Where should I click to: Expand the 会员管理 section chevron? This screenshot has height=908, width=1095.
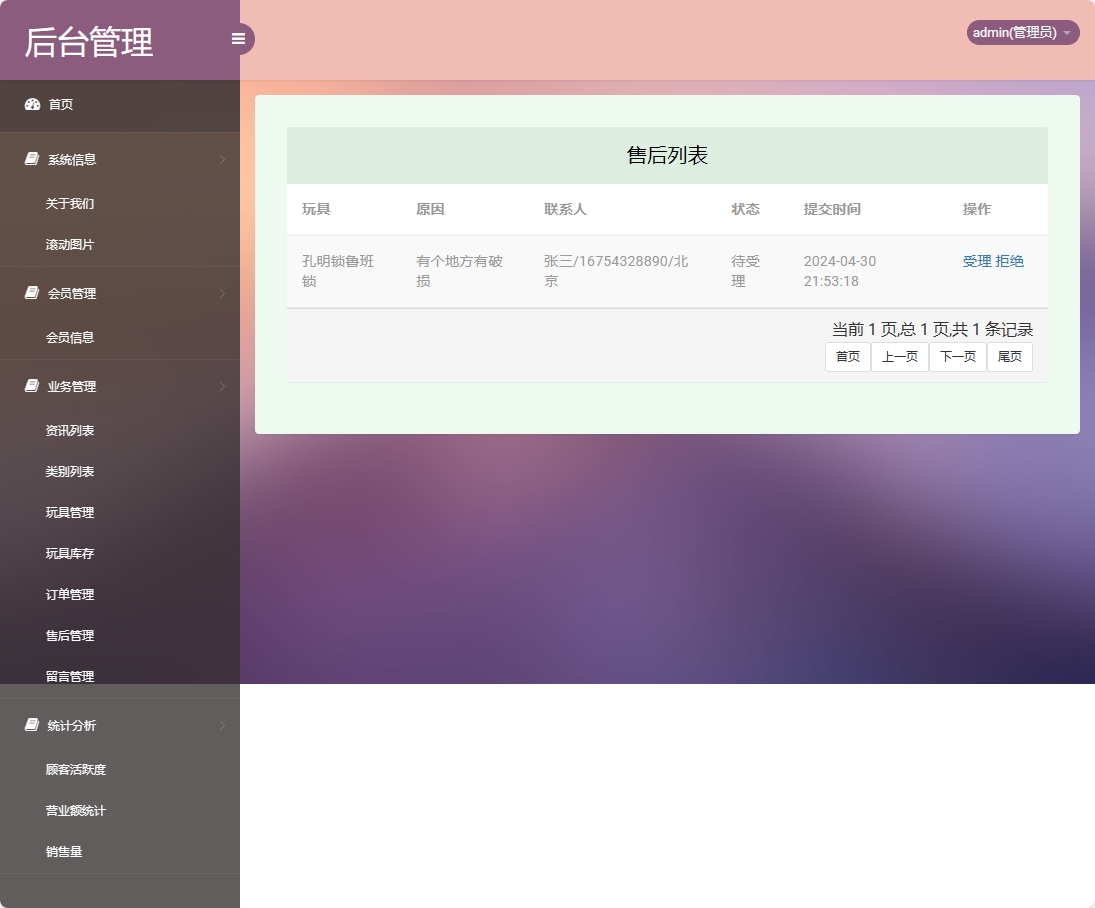(221, 292)
